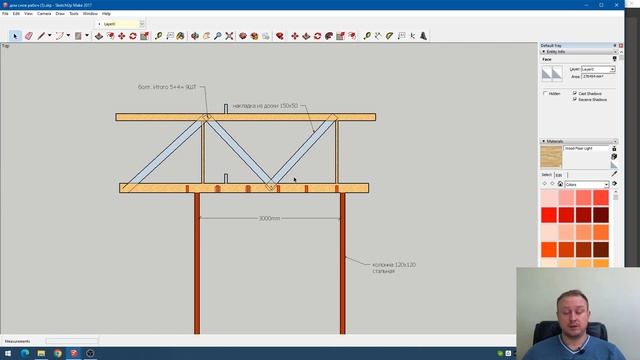The width and height of the screenshot is (640, 360).
Task: Click the 3000mm dimension label
Action: point(269,218)
